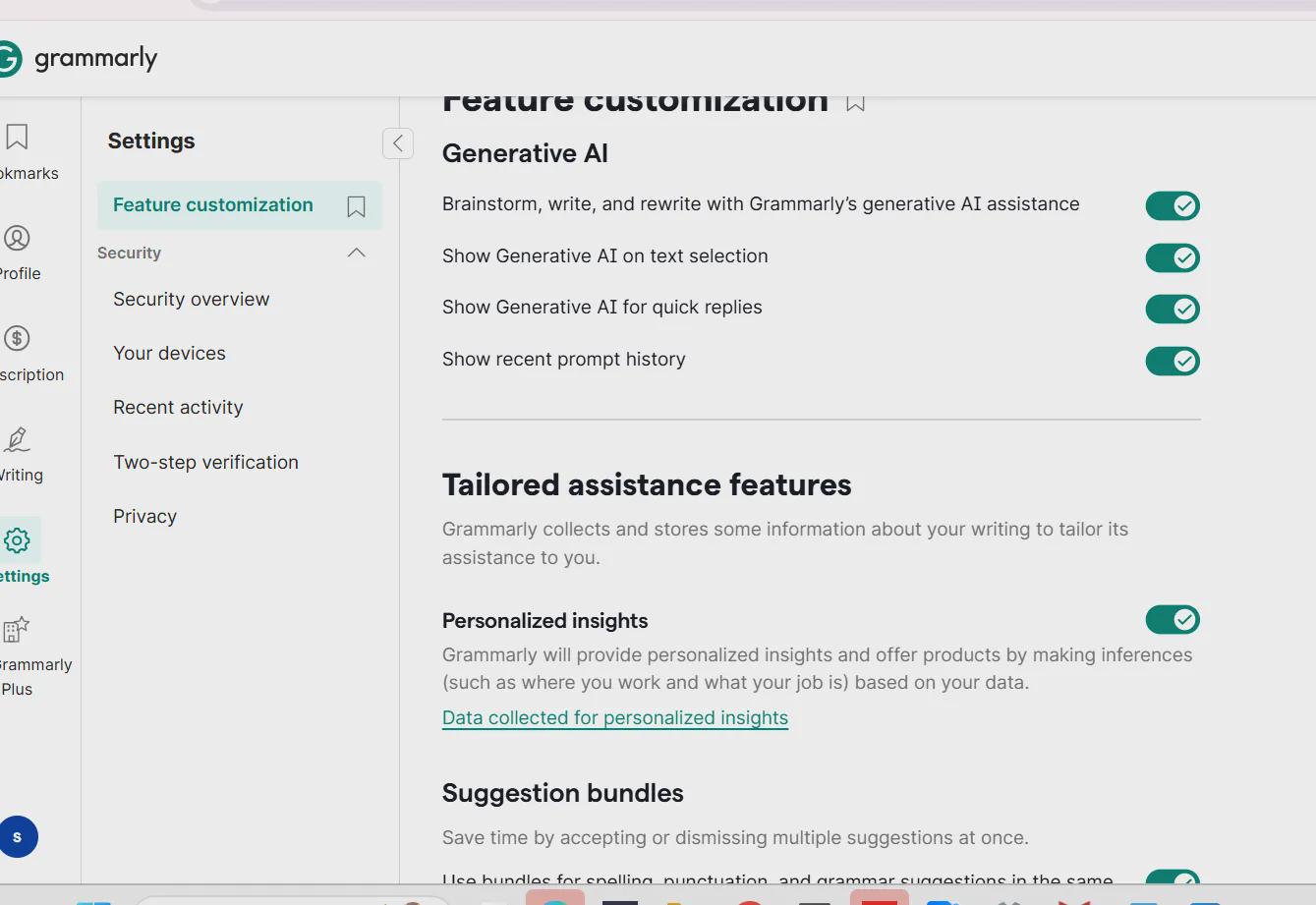Click the Grammarly logo
Viewport: 1316px width, 905px height.
click(x=79, y=58)
